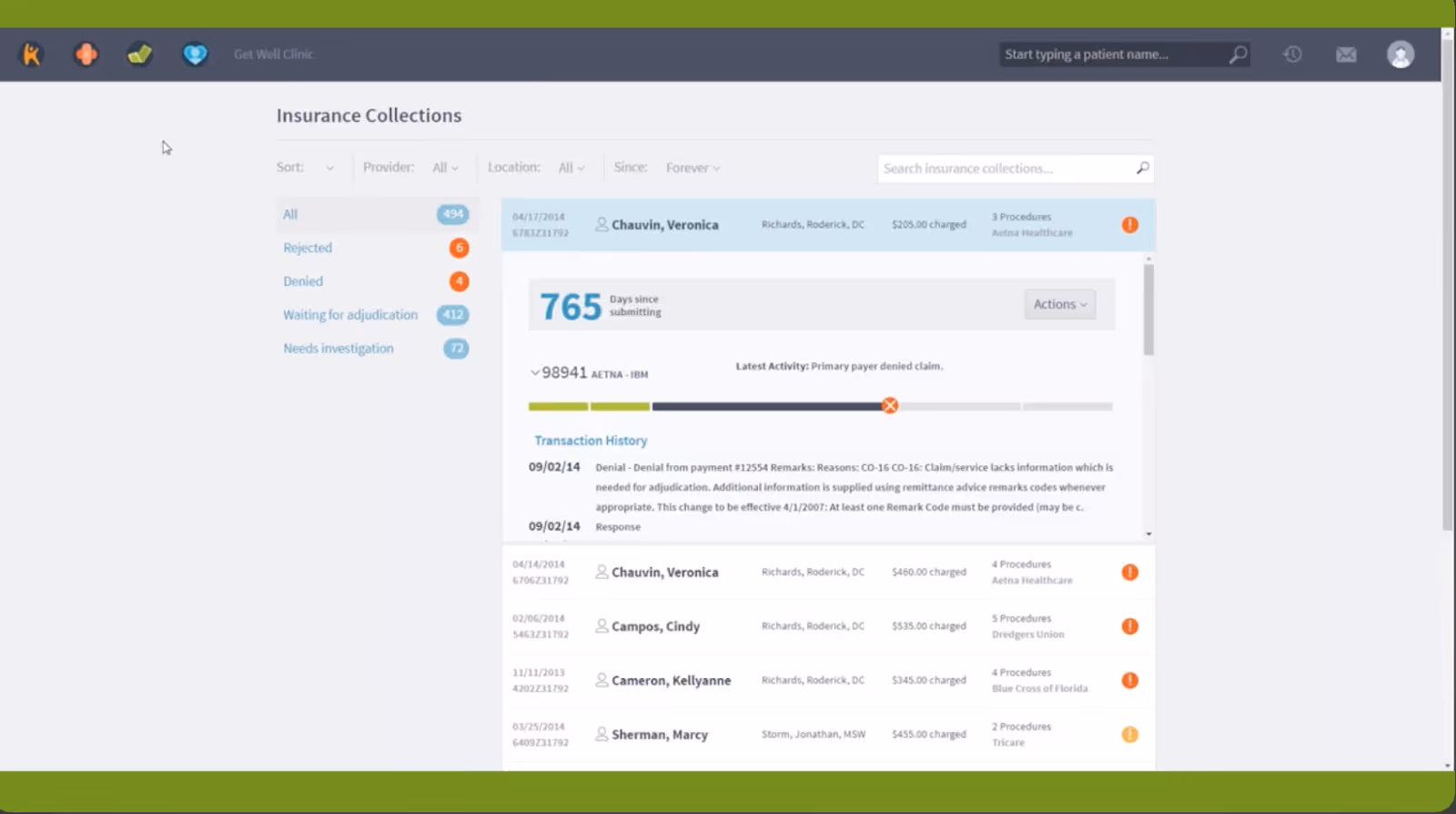Click the 72 badge on Needs investigation
The image size is (1456, 814).
[x=456, y=349]
